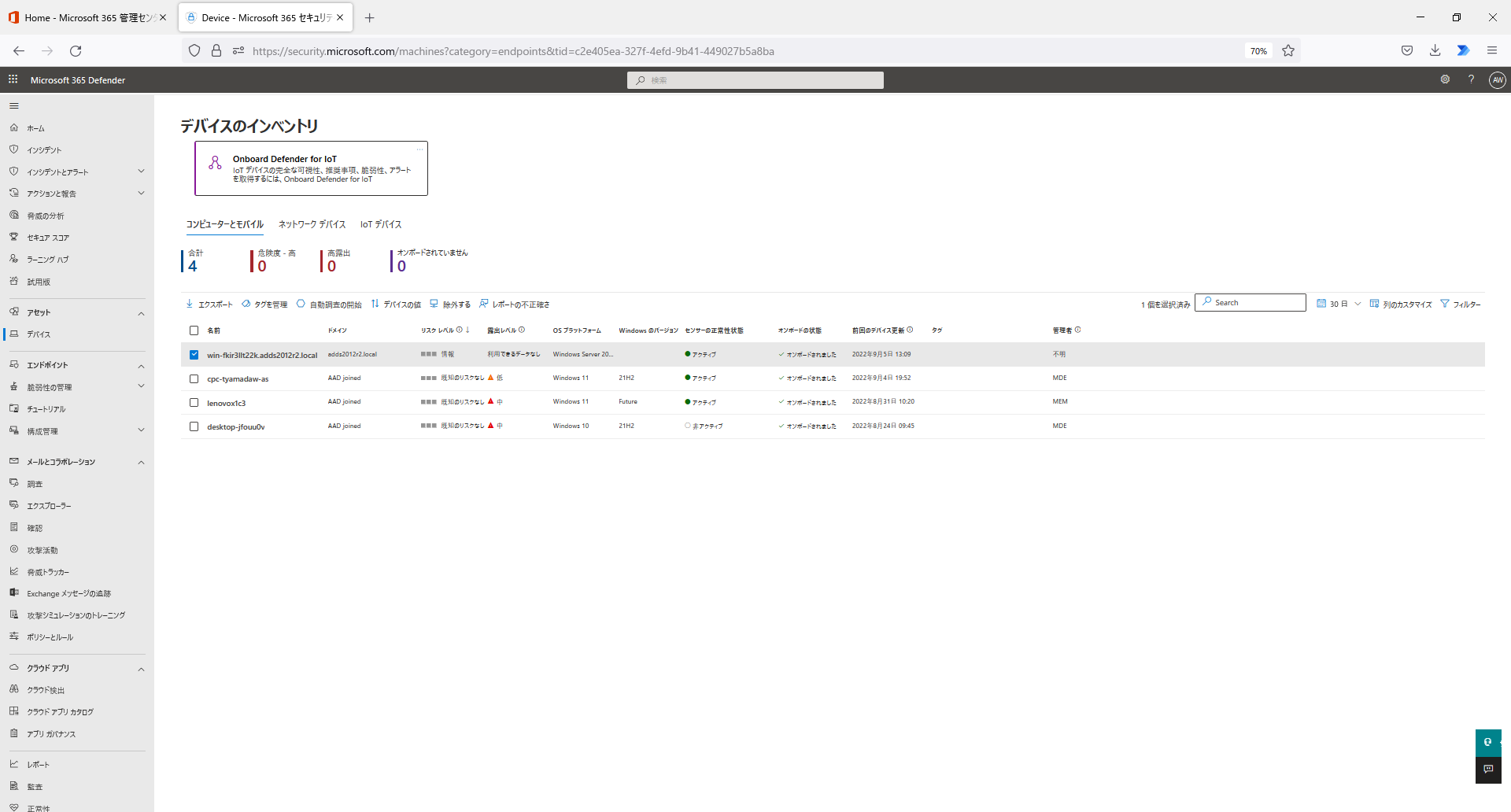Screen dimensions: 1511x812
Task: Click タグを管理 in the toolbar
Action: coord(264,304)
